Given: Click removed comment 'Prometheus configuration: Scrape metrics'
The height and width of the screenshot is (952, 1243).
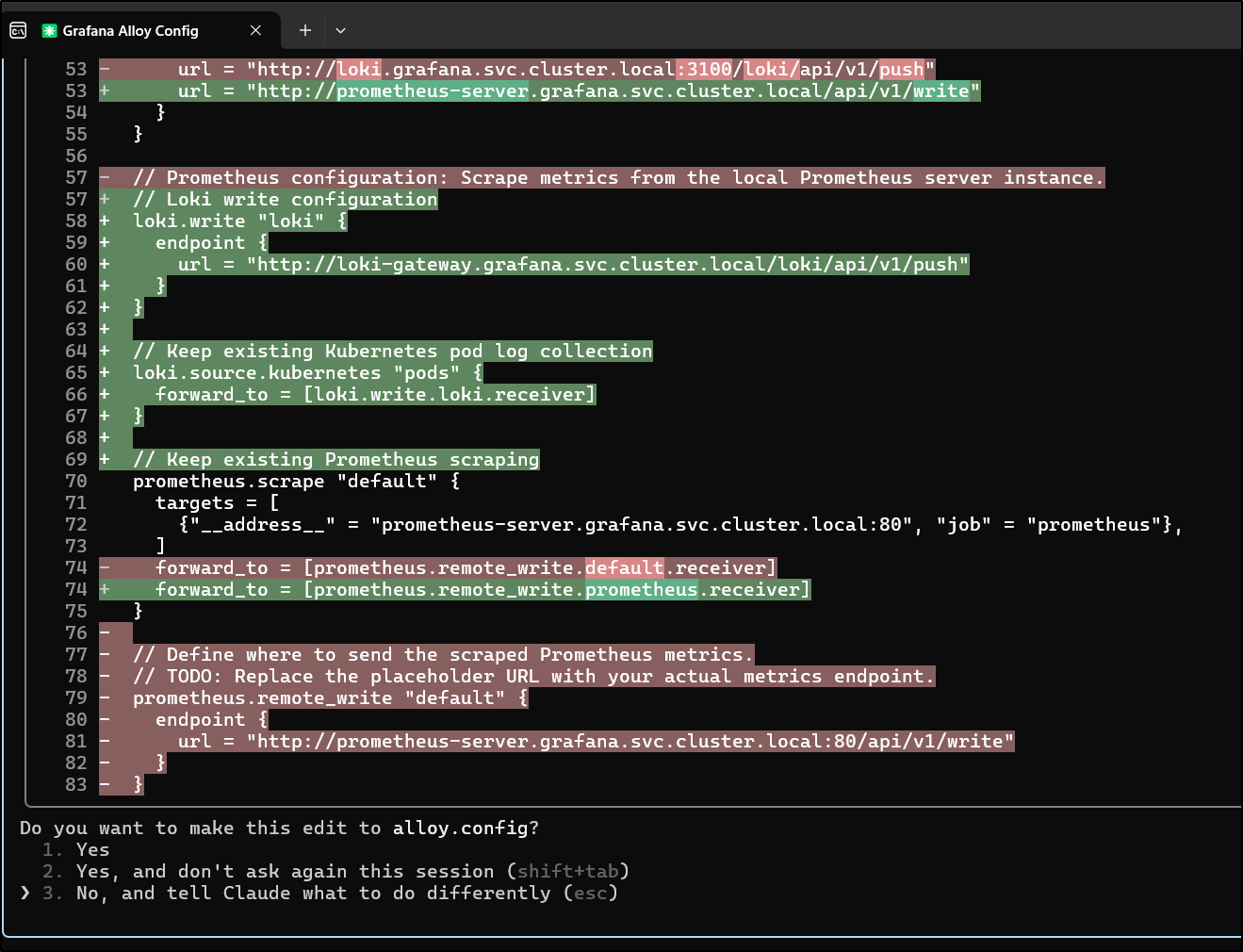Looking at the screenshot, I should (602, 177).
